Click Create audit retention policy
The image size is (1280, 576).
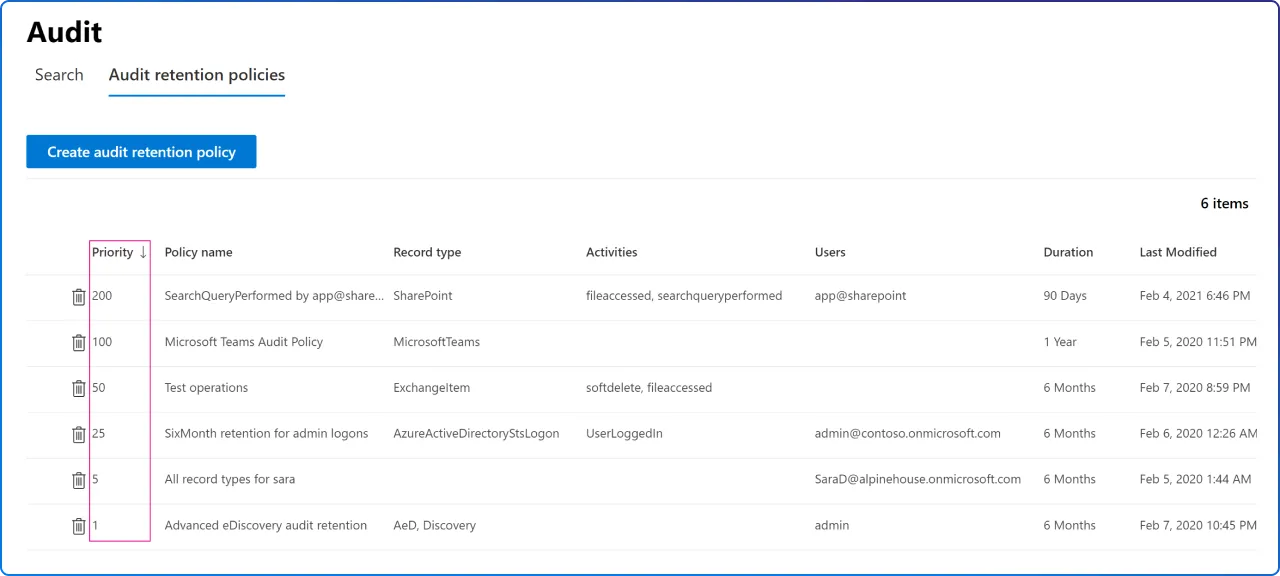coord(141,151)
